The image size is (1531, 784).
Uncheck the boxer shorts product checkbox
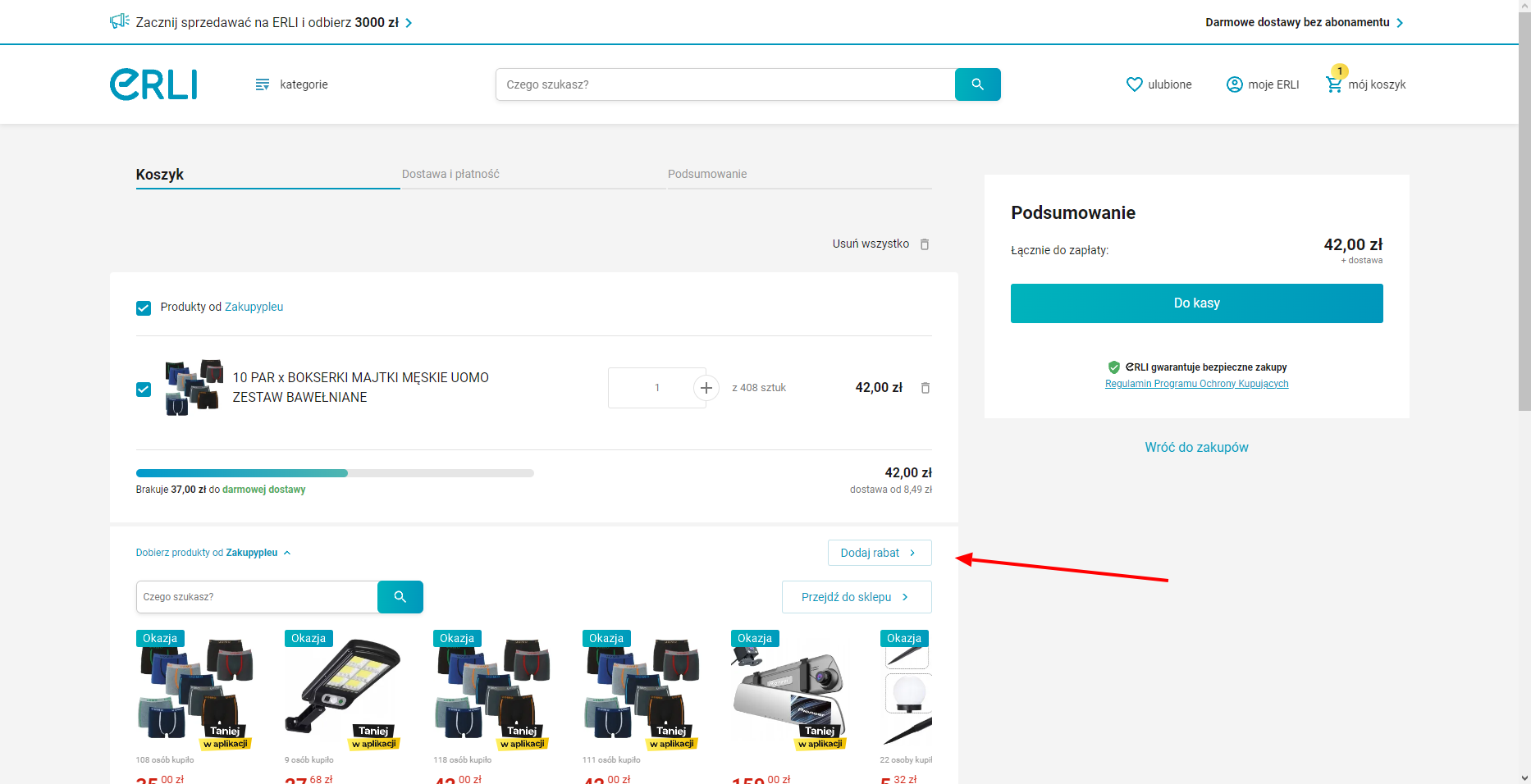click(144, 389)
